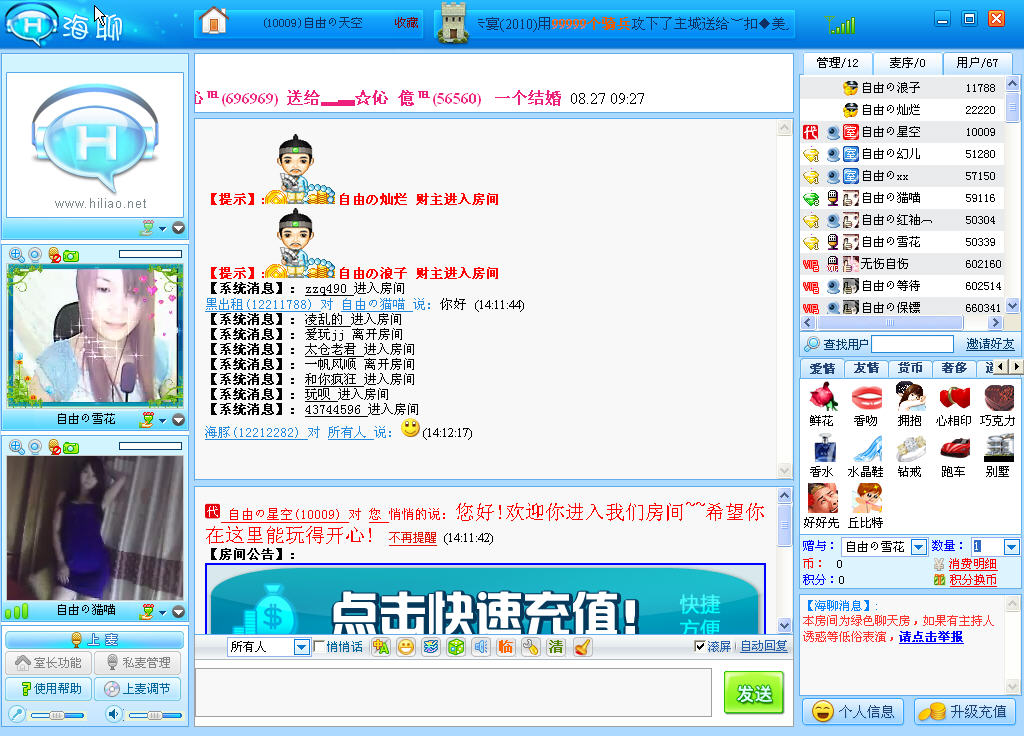Screen dimensions: 1024x736
Task: Take snapshot of 自由の雪花 video with camera icon
Action: tap(71, 255)
